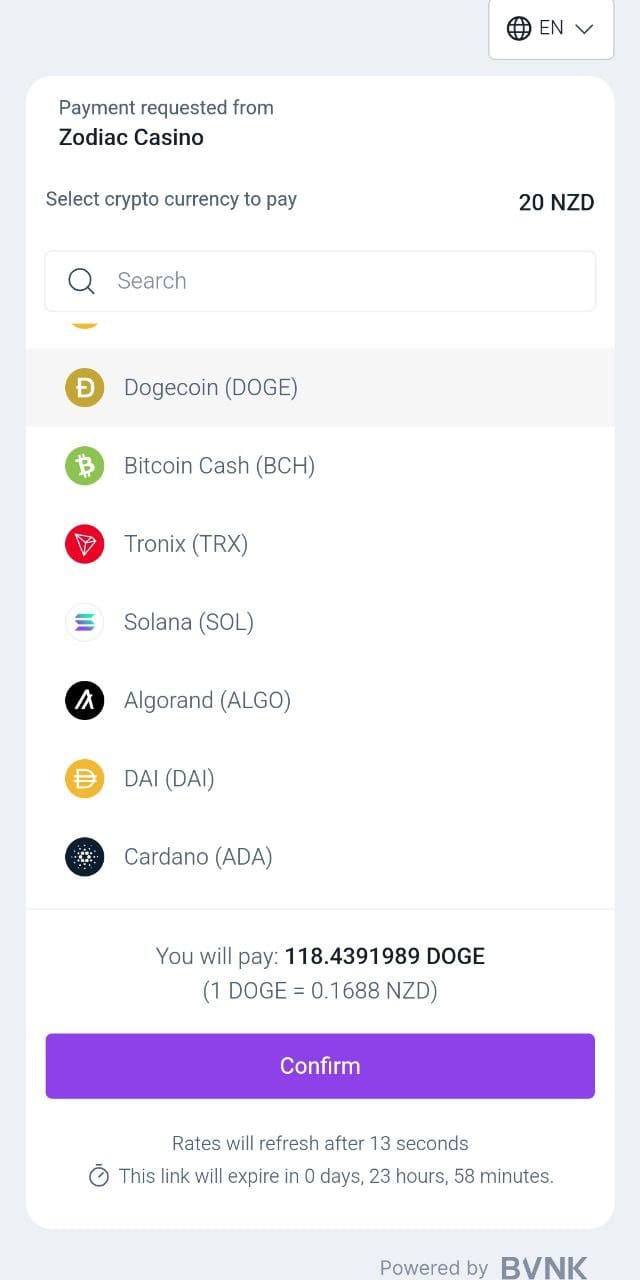Expand language selector chevron arrow

pos(585,29)
